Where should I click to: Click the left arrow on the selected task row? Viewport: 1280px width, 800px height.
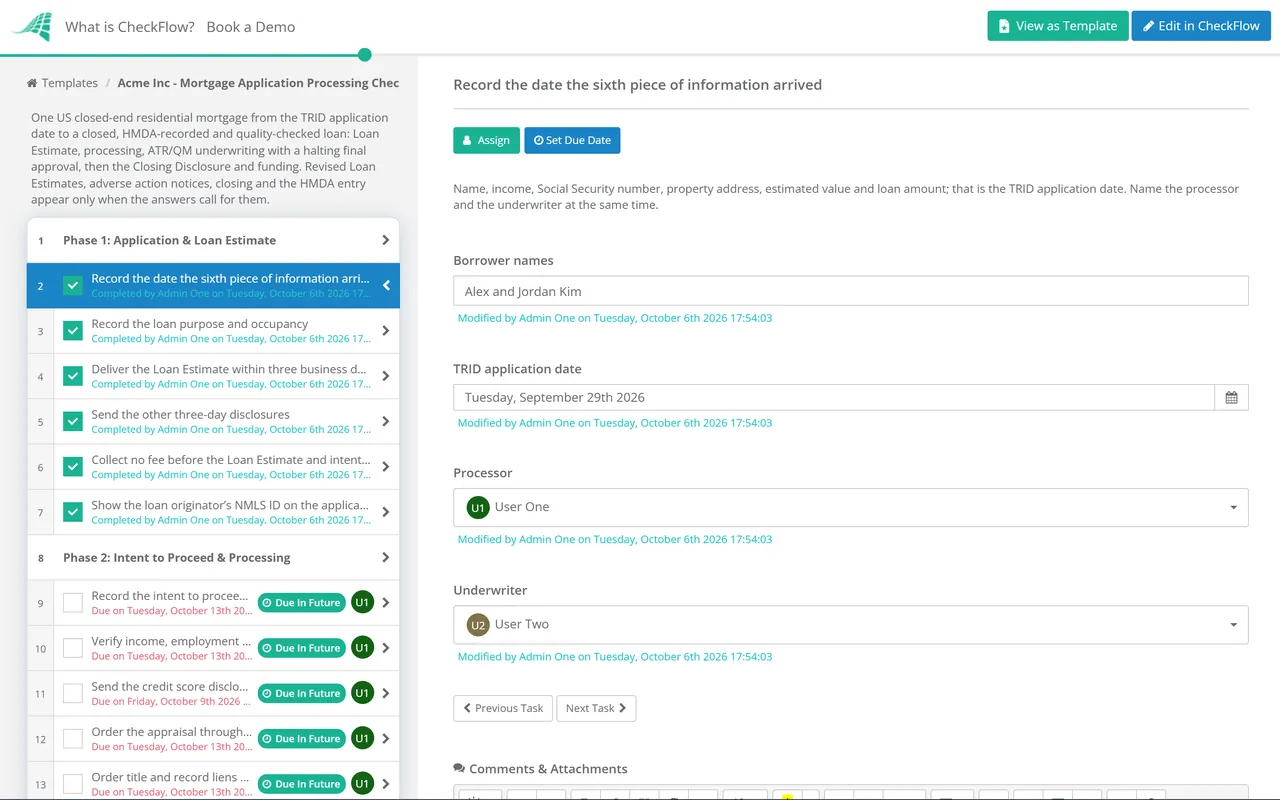tap(386, 286)
